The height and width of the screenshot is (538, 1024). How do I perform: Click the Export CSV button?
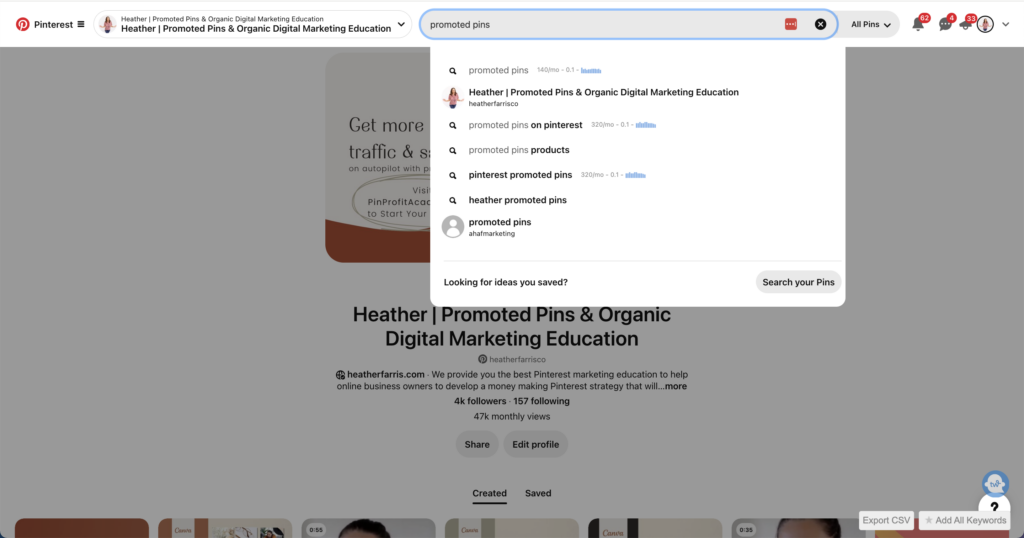tap(886, 520)
